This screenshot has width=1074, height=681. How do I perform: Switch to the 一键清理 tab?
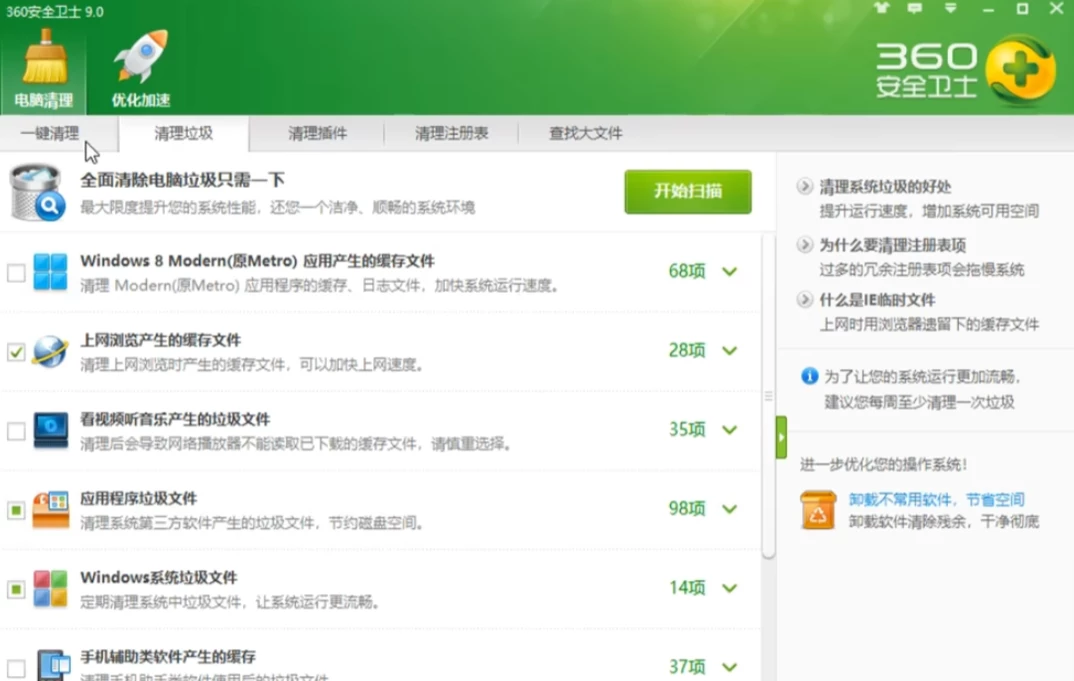50,133
